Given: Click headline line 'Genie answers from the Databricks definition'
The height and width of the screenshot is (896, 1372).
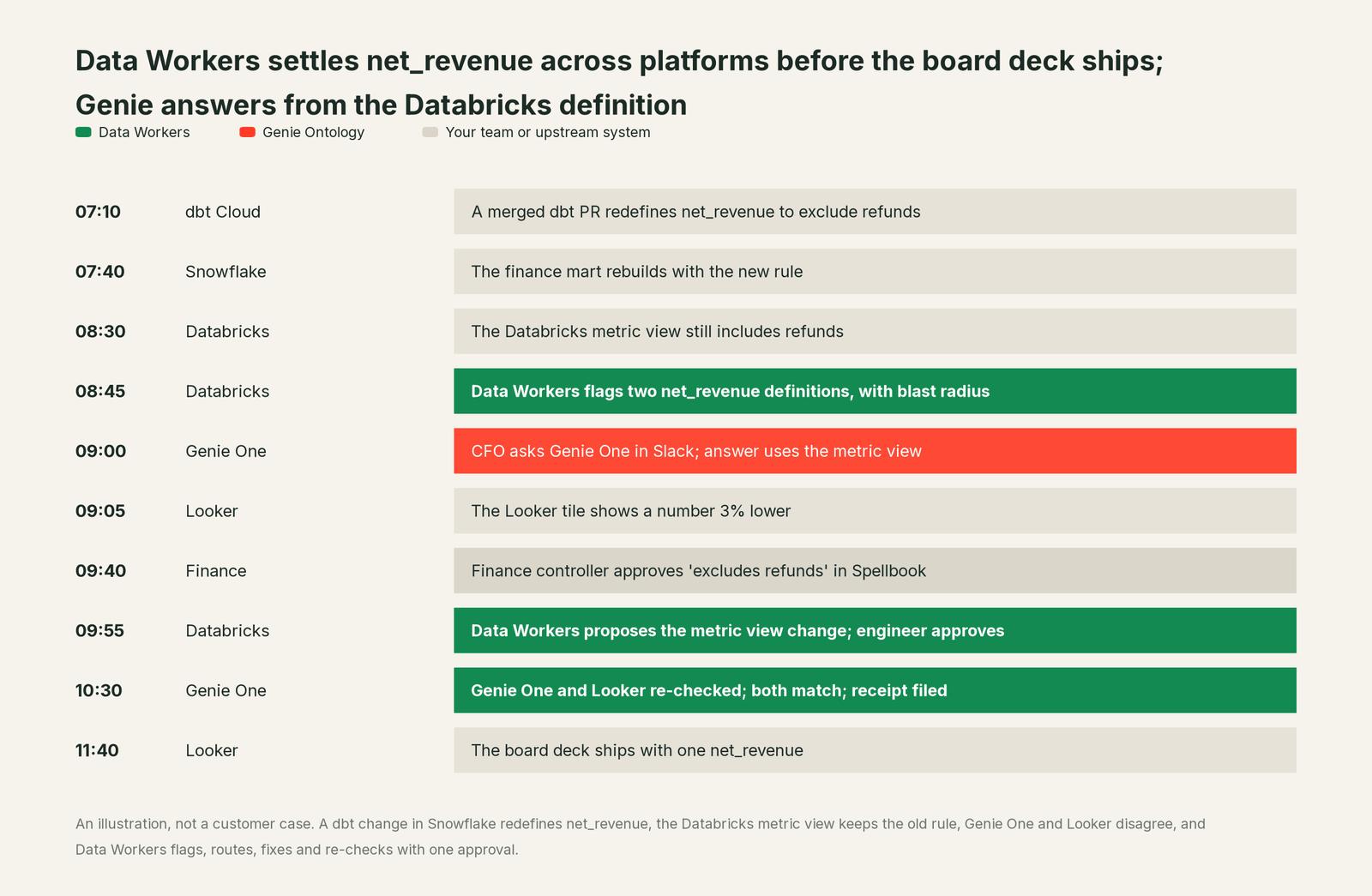Looking at the screenshot, I should point(381,105).
